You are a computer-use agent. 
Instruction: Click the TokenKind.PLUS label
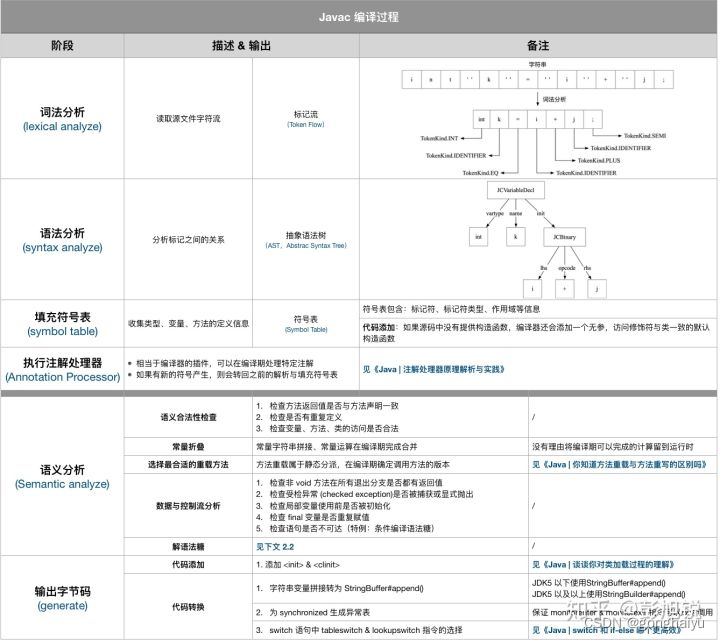pyautogui.click(x=599, y=160)
